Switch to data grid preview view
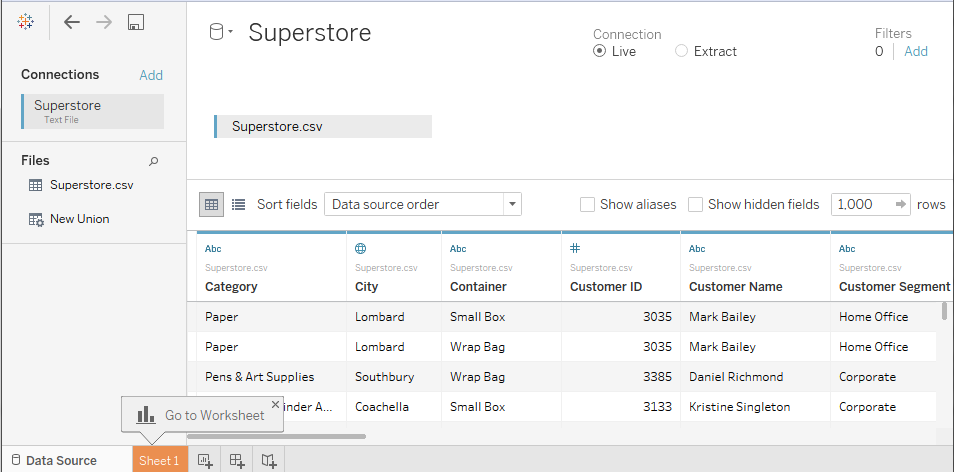The height and width of the screenshot is (472, 954). (211, 205)
